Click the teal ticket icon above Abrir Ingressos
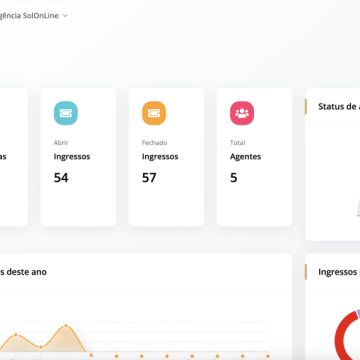The width and height of the screenshot is (360, 360). (x=66, y=113)
